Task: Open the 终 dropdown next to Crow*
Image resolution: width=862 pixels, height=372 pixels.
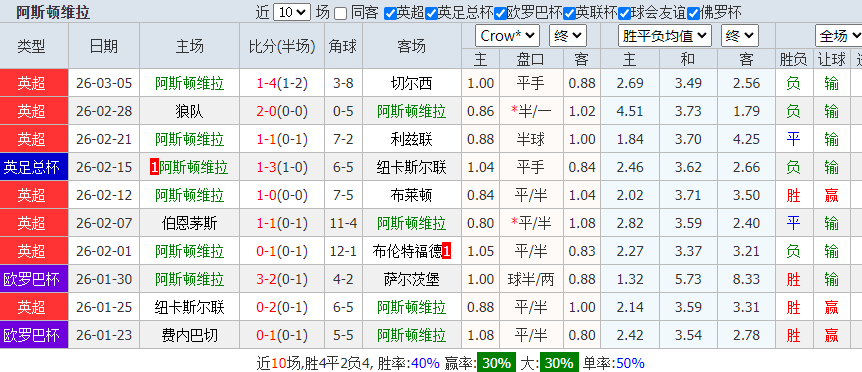Action: 567,36
